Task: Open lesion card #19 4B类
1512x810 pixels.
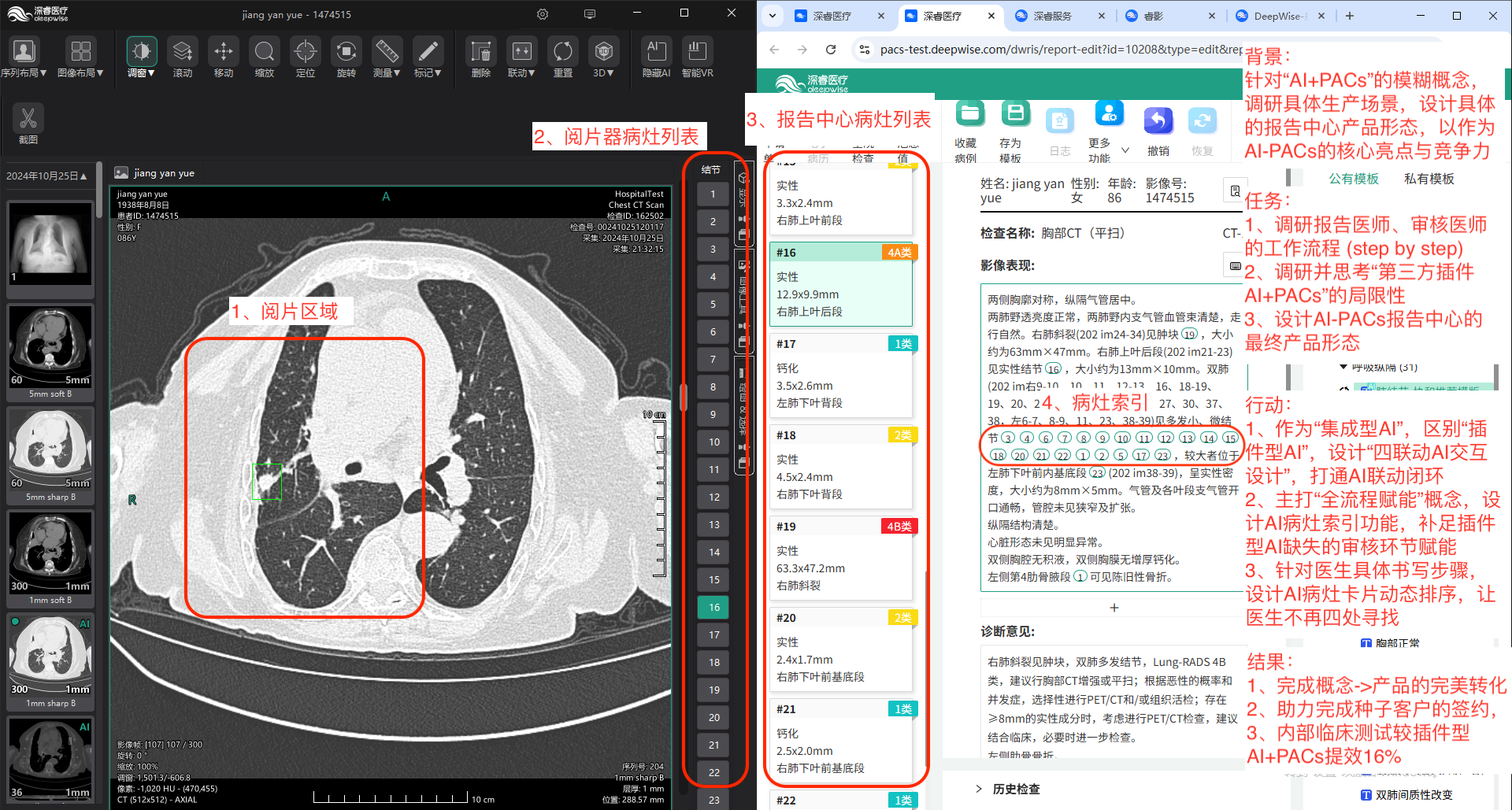Action: (841, 558)
